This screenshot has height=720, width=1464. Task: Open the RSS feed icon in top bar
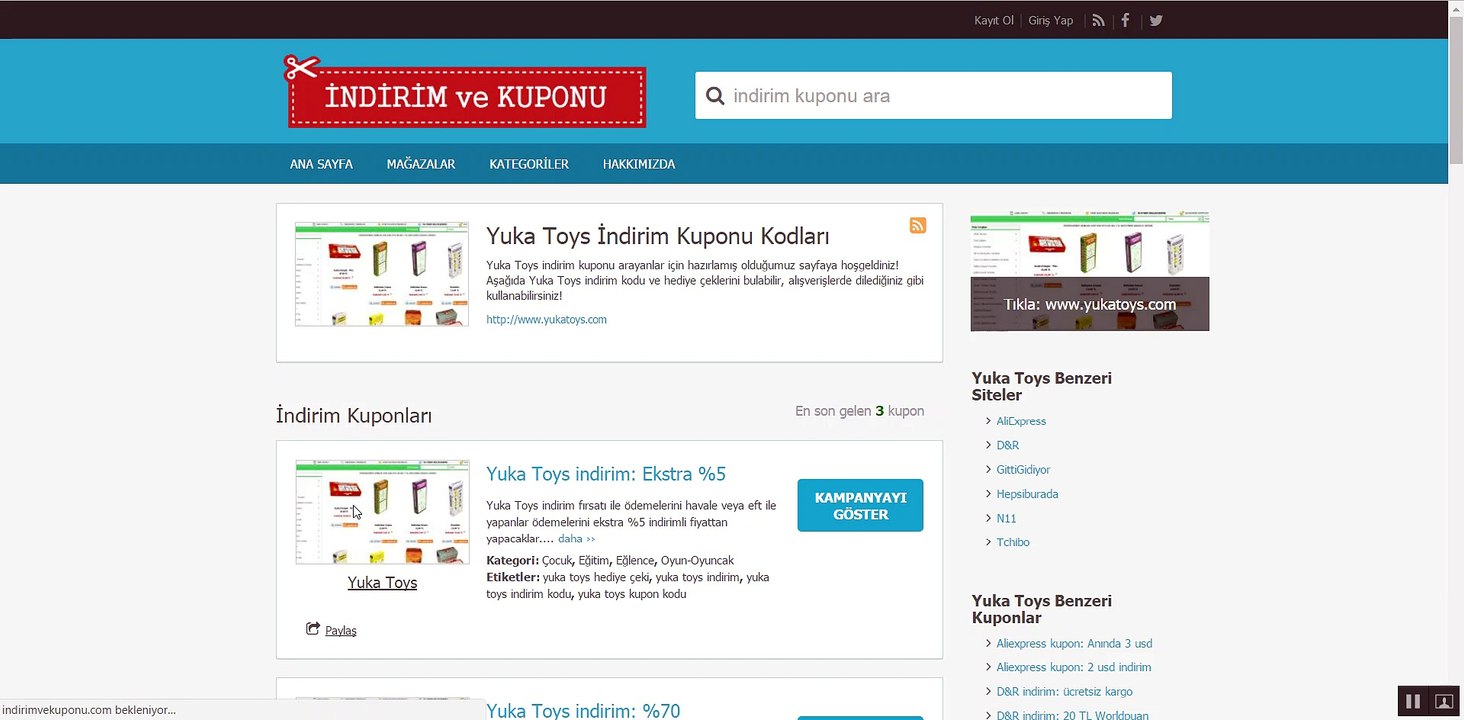1098,20
